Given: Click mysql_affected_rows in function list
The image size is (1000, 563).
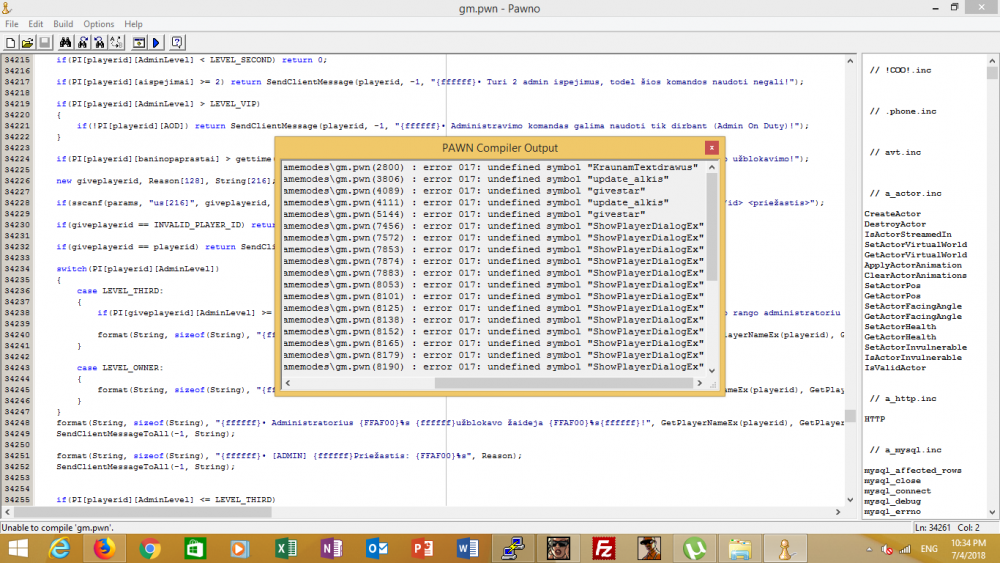Looking at the screenshot, I should tap(913, 471).
